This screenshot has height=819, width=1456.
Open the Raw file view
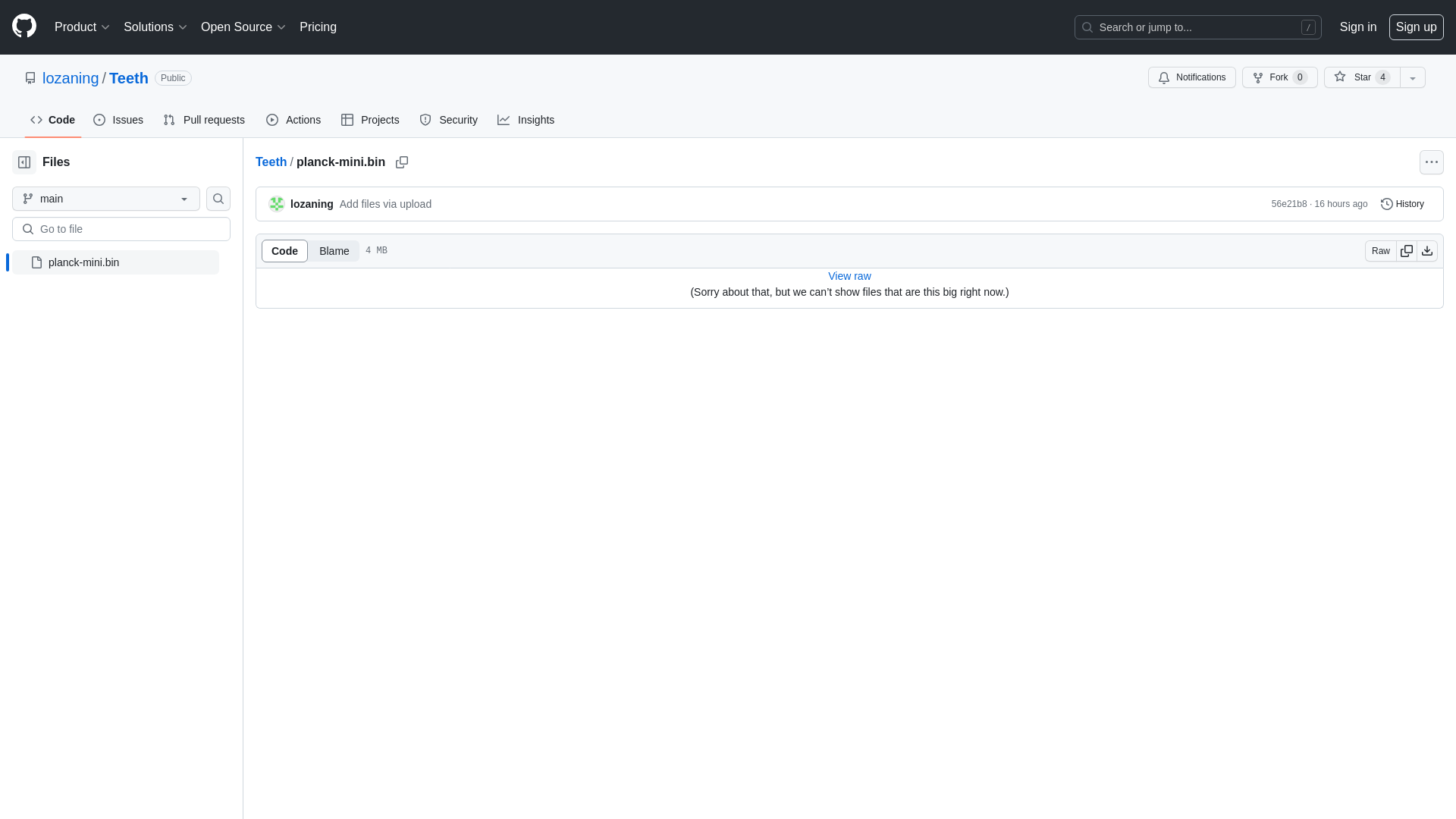(1380, 251)
